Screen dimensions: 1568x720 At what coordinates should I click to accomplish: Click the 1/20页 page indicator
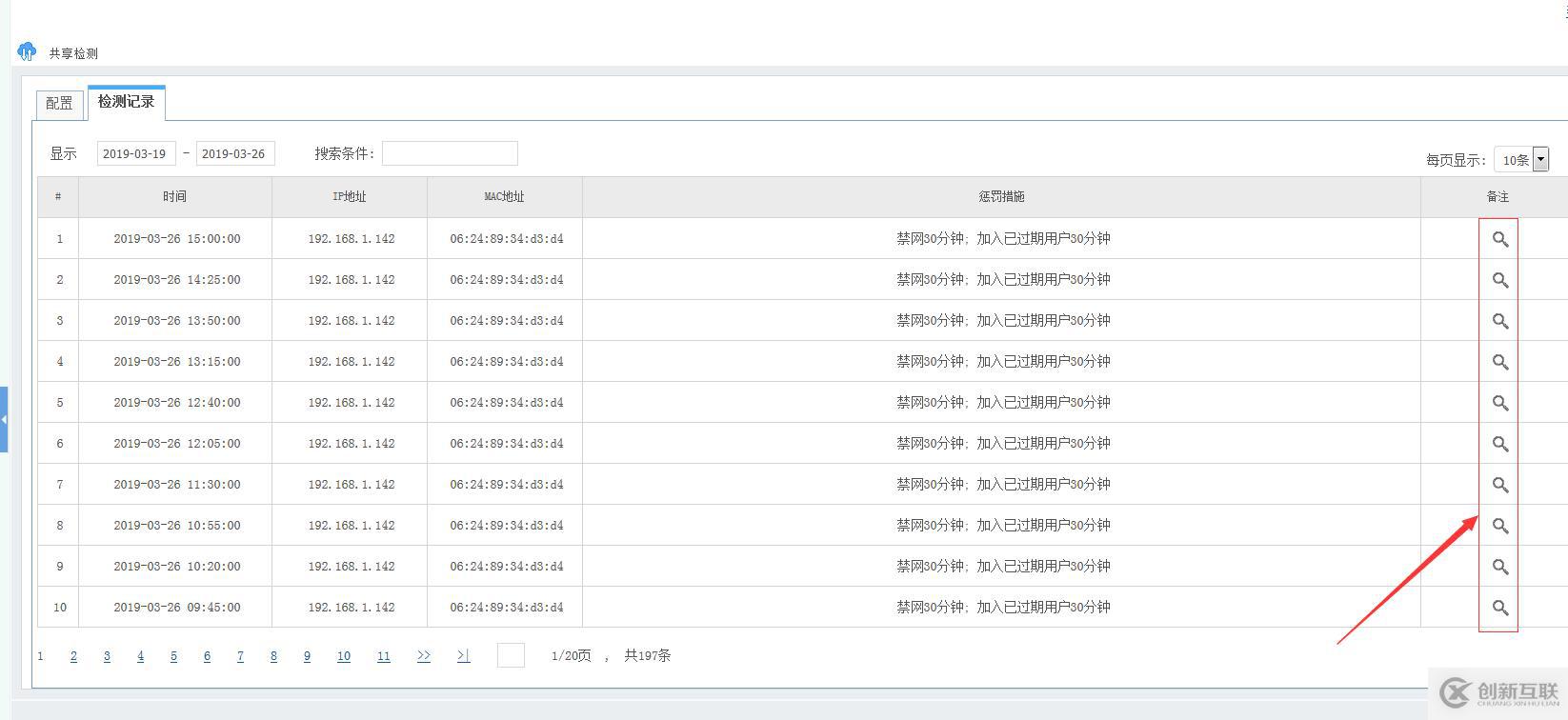572,655
